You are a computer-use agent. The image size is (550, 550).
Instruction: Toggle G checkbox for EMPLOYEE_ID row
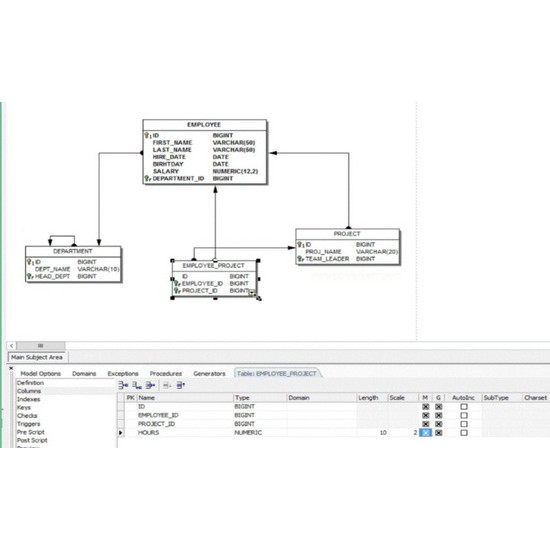pyautogui.click(x=438, y=415)
